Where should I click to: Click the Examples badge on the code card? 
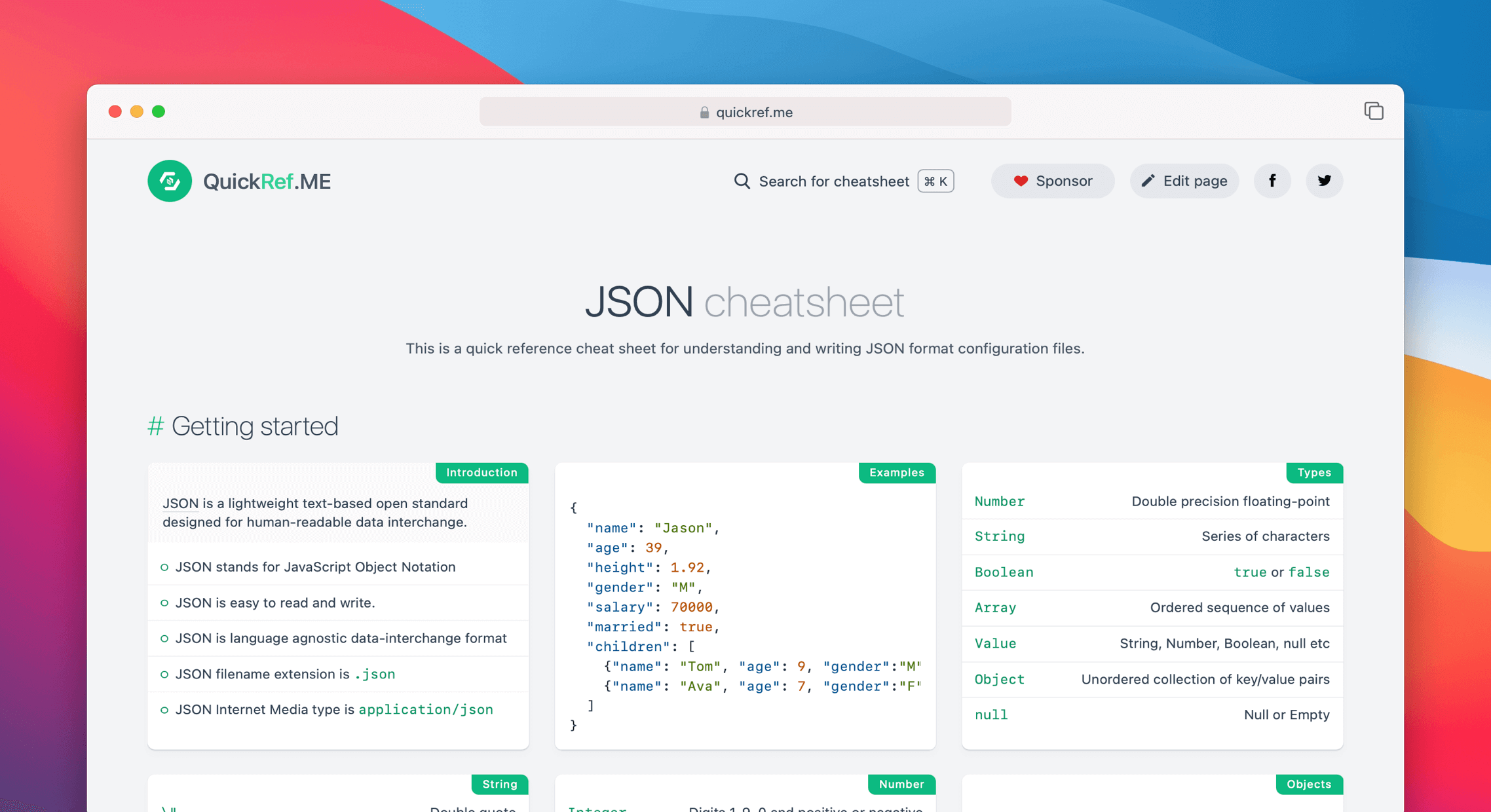897,472
